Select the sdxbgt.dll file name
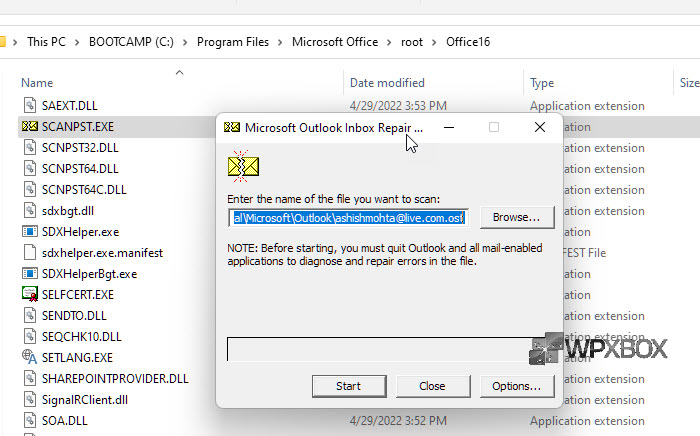This screenshot has height=436, width=700. click(x=68, y=211)
